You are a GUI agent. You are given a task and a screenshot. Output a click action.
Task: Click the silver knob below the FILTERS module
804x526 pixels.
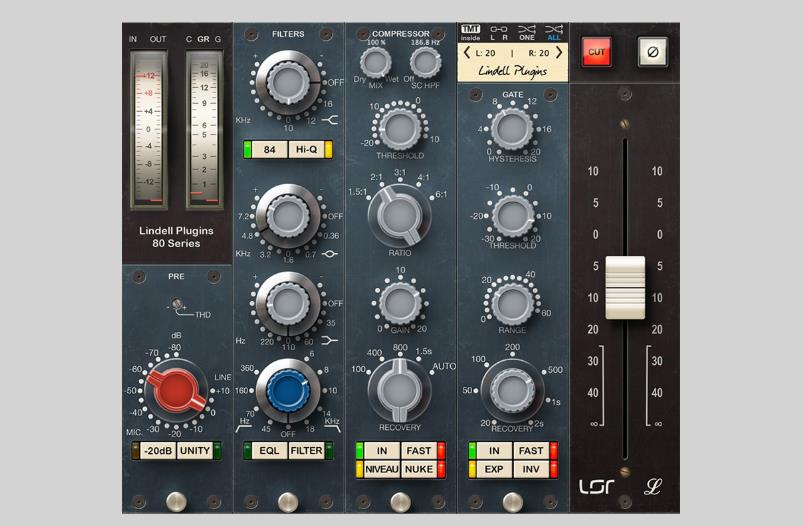[x=288, y=501]
